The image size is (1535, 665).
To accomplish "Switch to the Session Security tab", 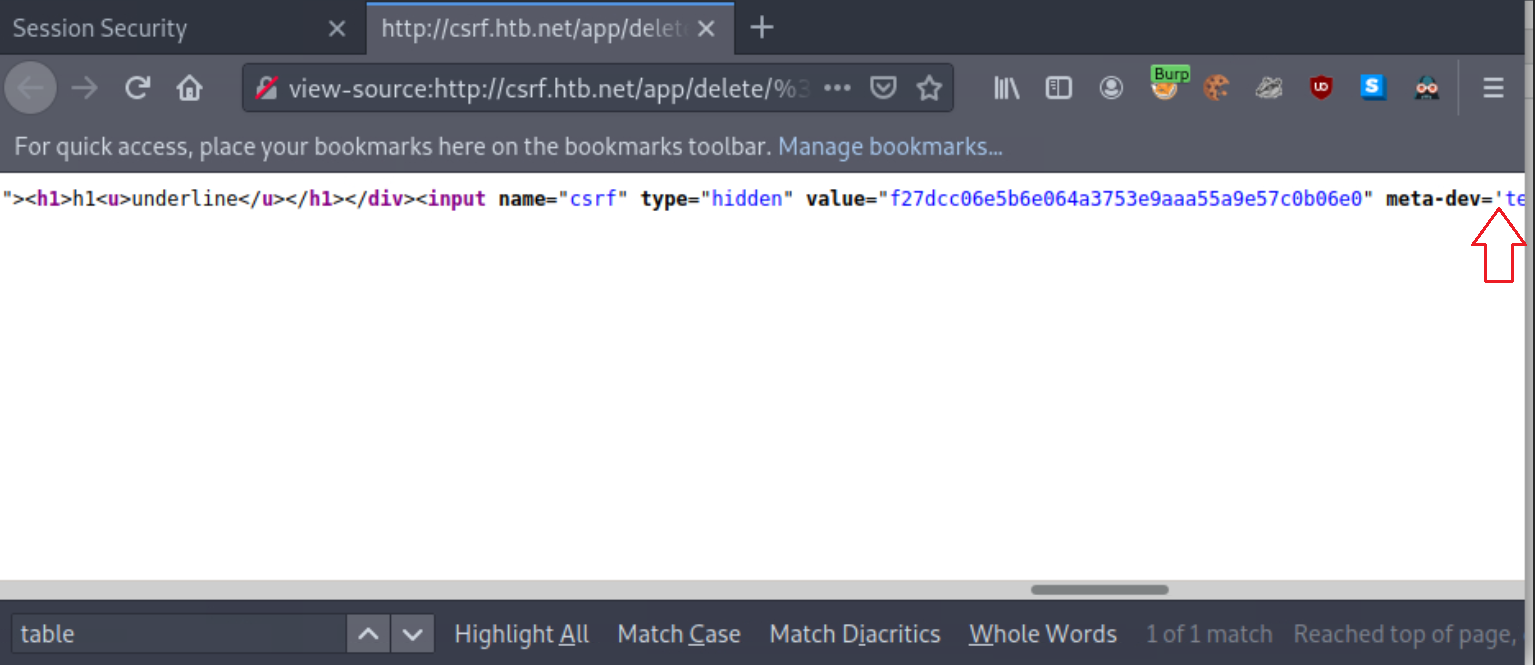I will [100, 28].
